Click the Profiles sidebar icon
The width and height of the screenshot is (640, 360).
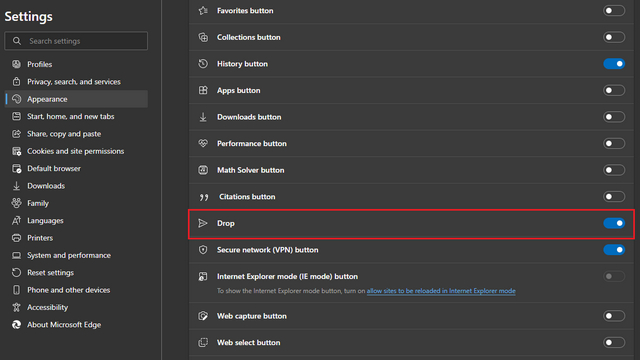click(x=16, y=64)
